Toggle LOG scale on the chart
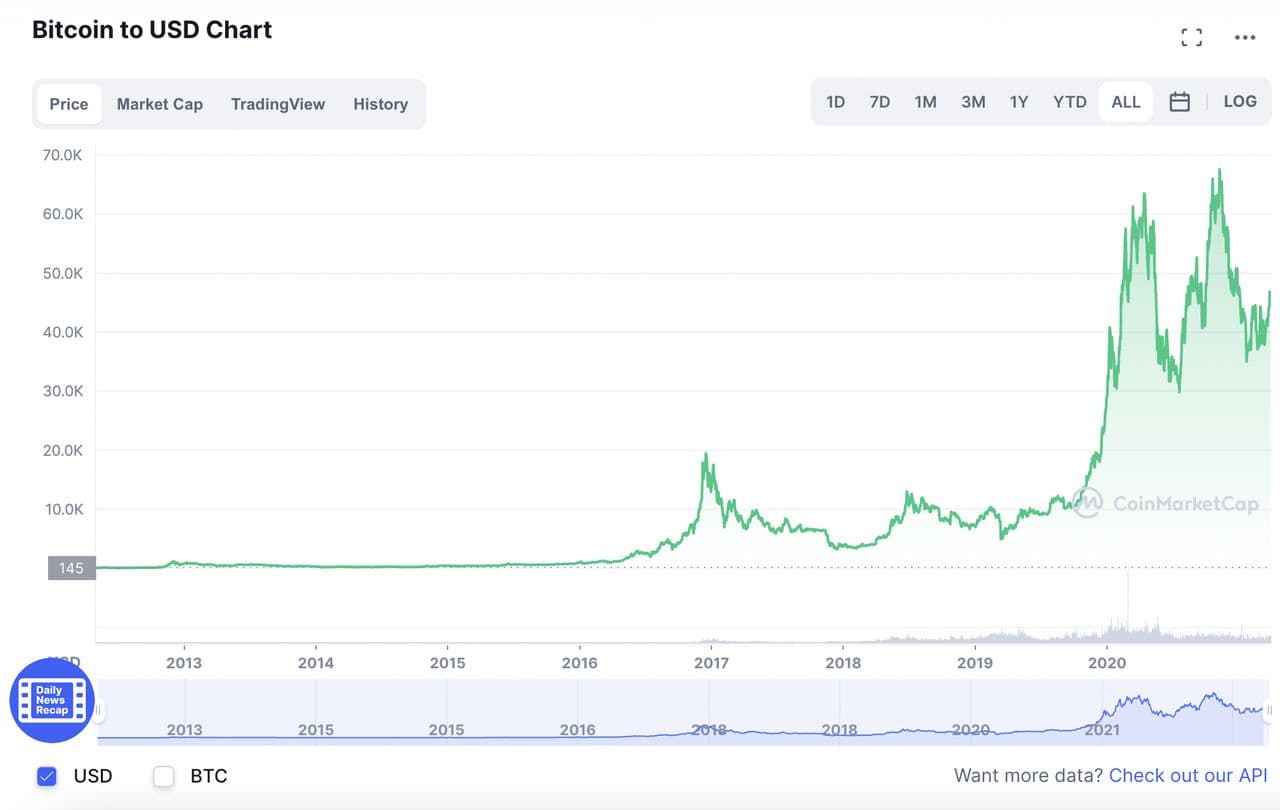 (1240, 102)
